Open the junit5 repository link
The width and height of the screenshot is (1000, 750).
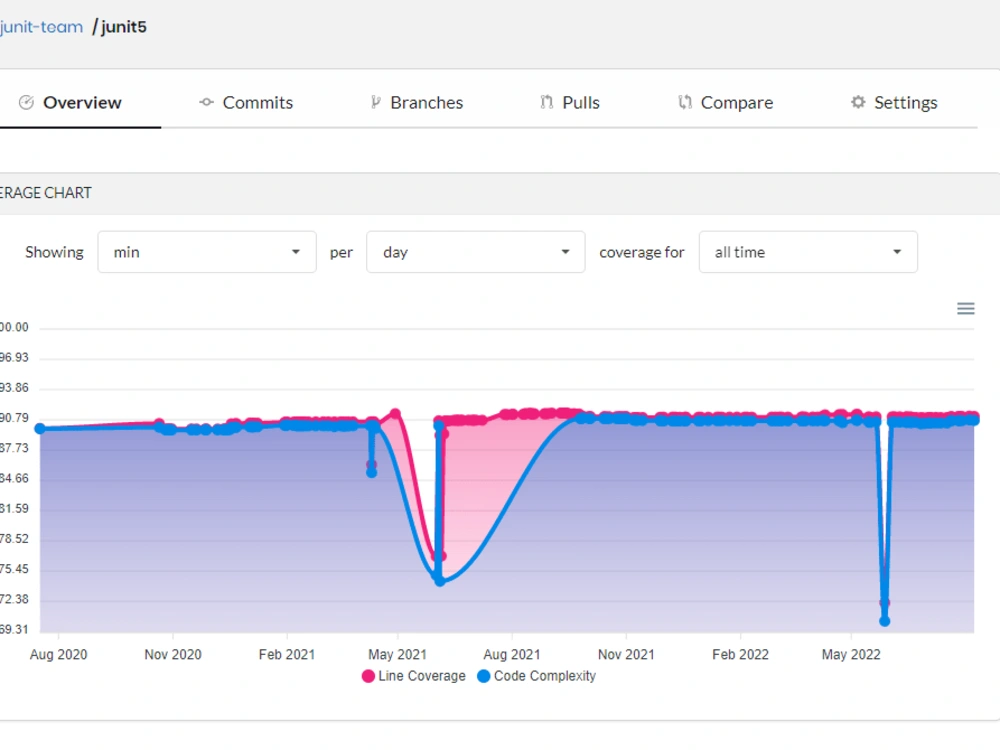[124, 27]
